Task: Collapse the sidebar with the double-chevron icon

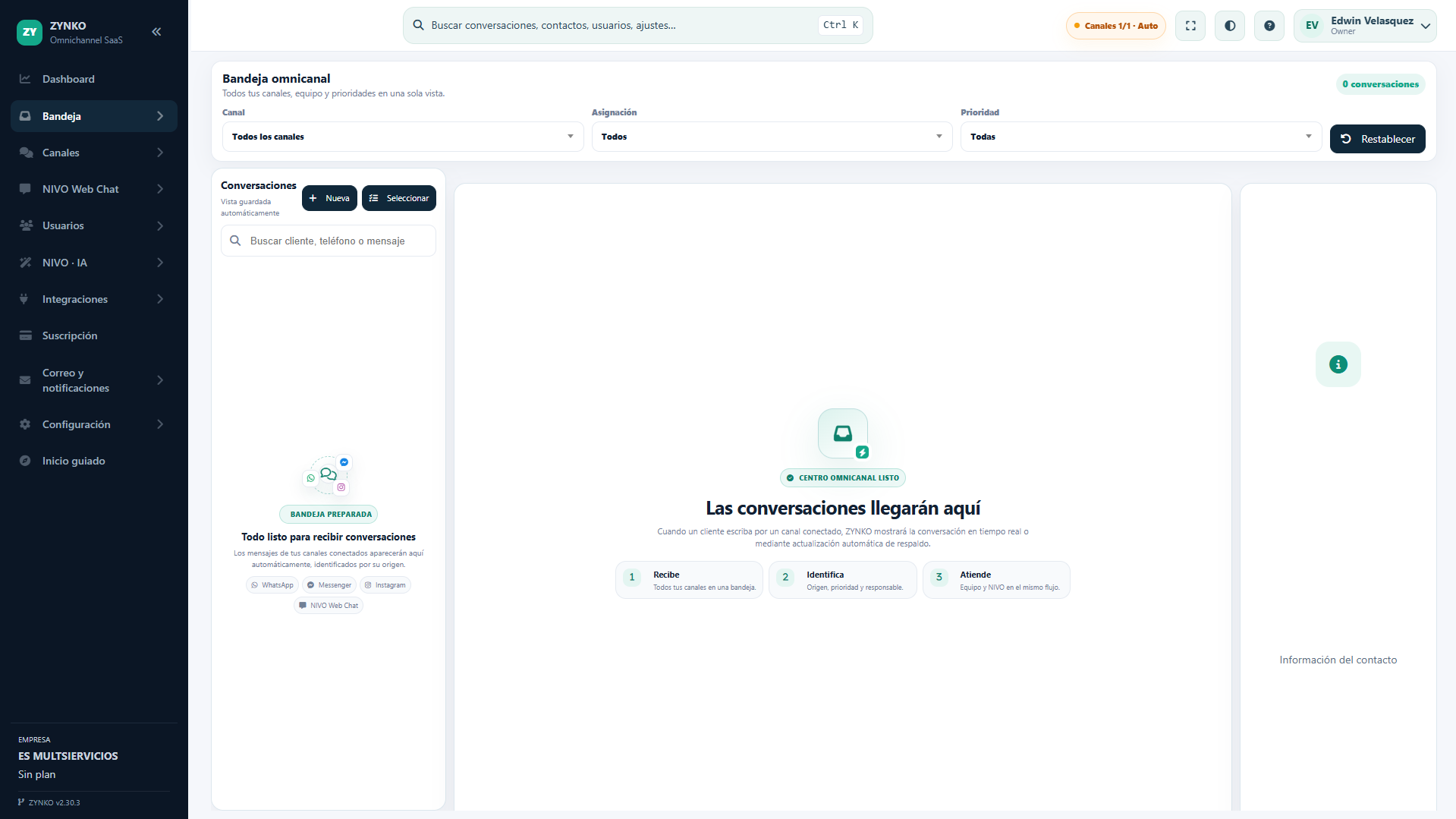Action: tap(156, 32)
